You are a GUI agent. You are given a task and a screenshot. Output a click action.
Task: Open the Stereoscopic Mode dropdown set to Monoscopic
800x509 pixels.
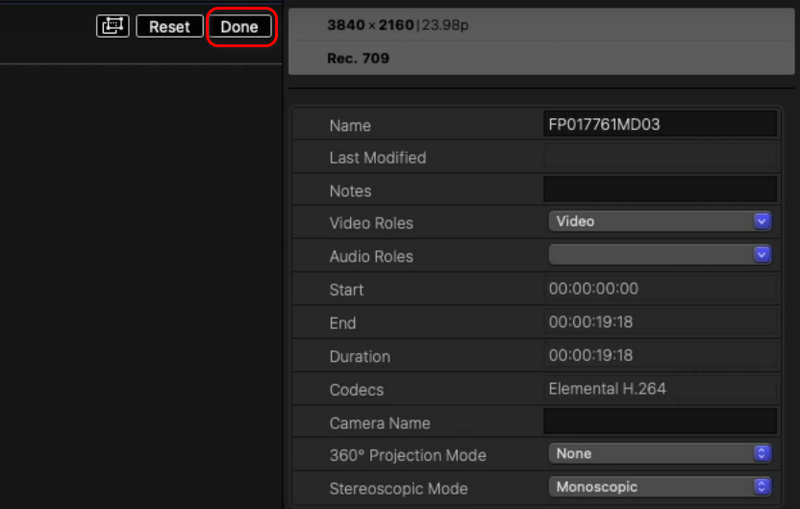pos(660,487)
